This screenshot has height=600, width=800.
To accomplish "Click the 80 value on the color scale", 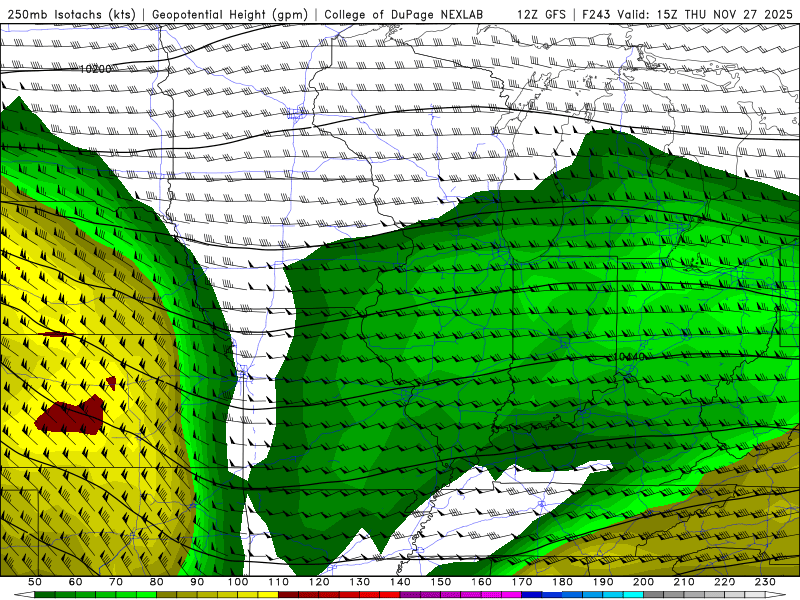I will point(157,582).
